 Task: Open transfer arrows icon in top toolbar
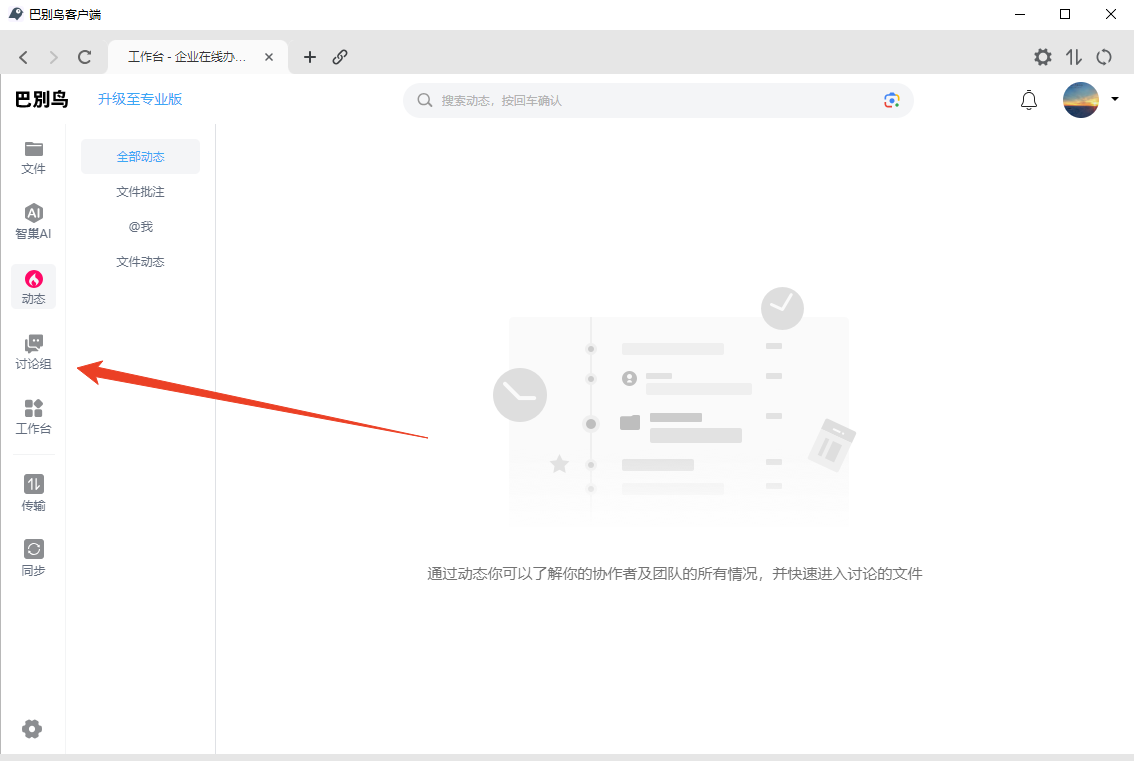(x=1073, y=57)
